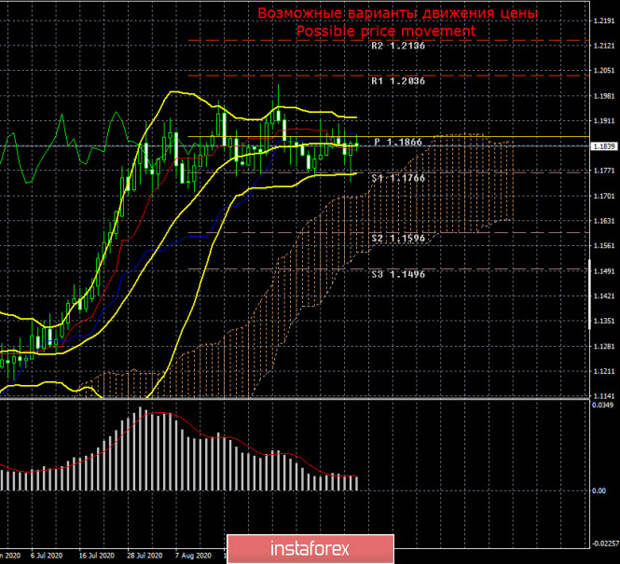The height and width of the screenshot is (564, 620).
Task: Click the 7 Aug 2020 date label
Action: click(x=193, y=556)
